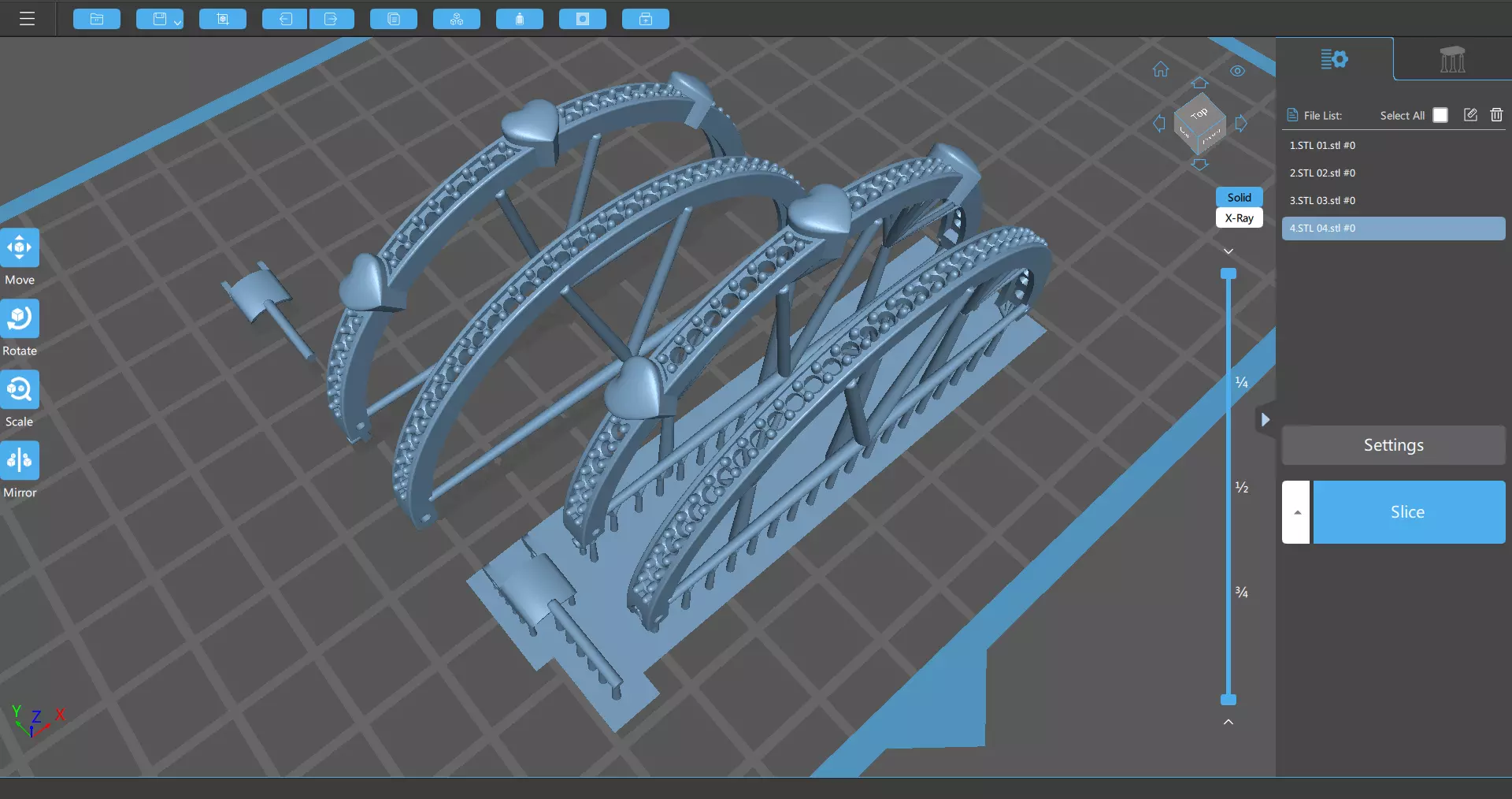
Task: Jump layer slider to ½ mark
Action: point(1241,488)
